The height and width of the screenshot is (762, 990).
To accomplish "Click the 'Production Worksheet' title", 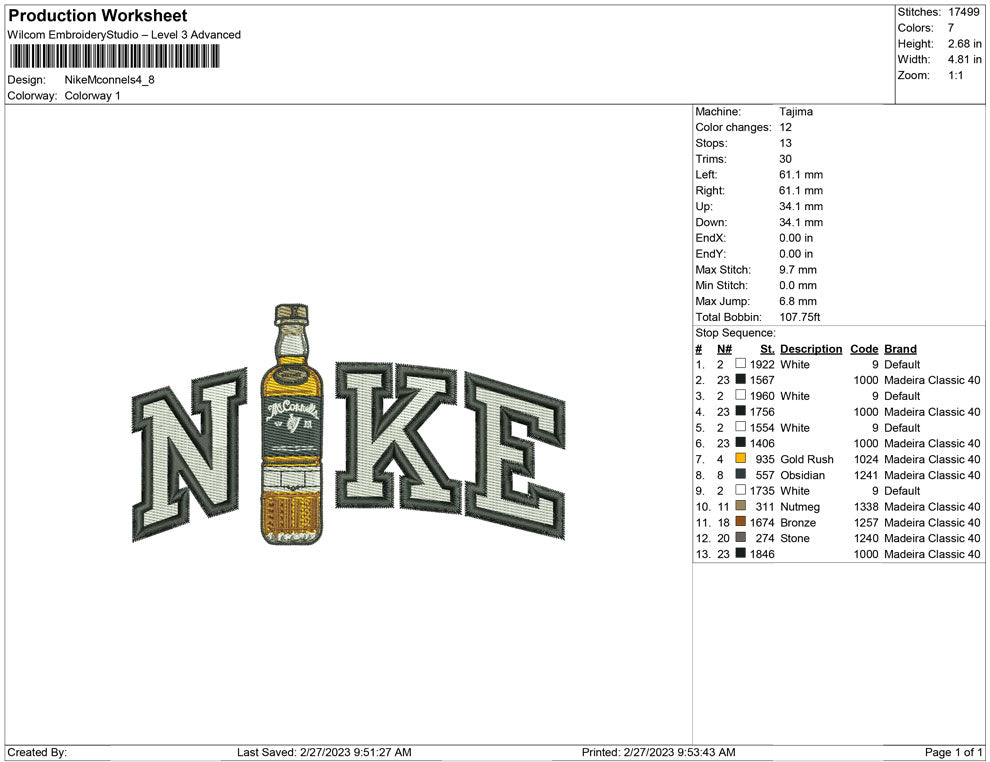I will [98, 16].
